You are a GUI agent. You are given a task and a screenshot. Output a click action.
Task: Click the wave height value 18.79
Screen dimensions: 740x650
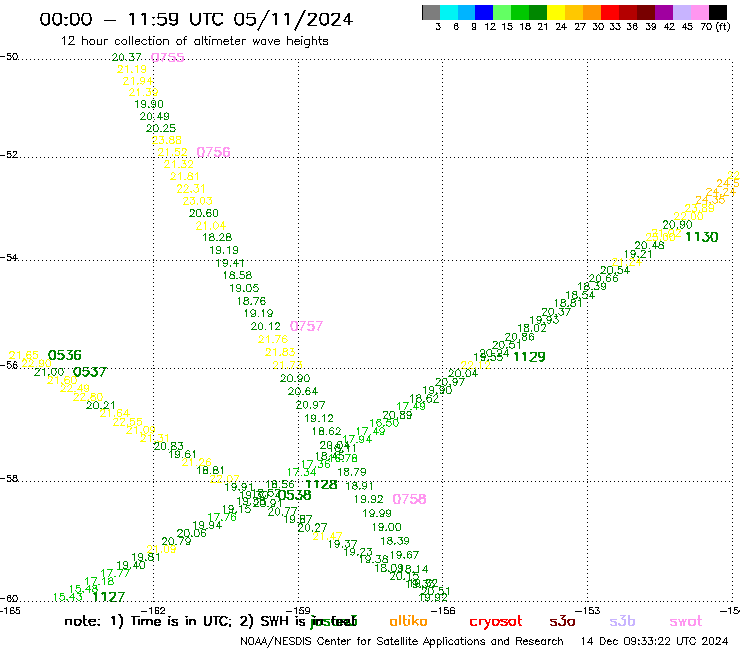click(352, 472)
